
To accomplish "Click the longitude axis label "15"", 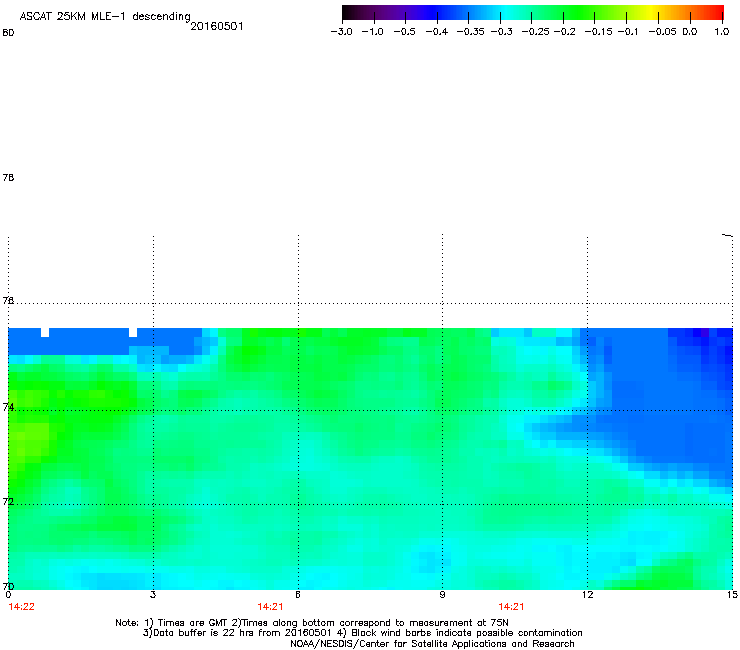I will (x=732, y=595).
